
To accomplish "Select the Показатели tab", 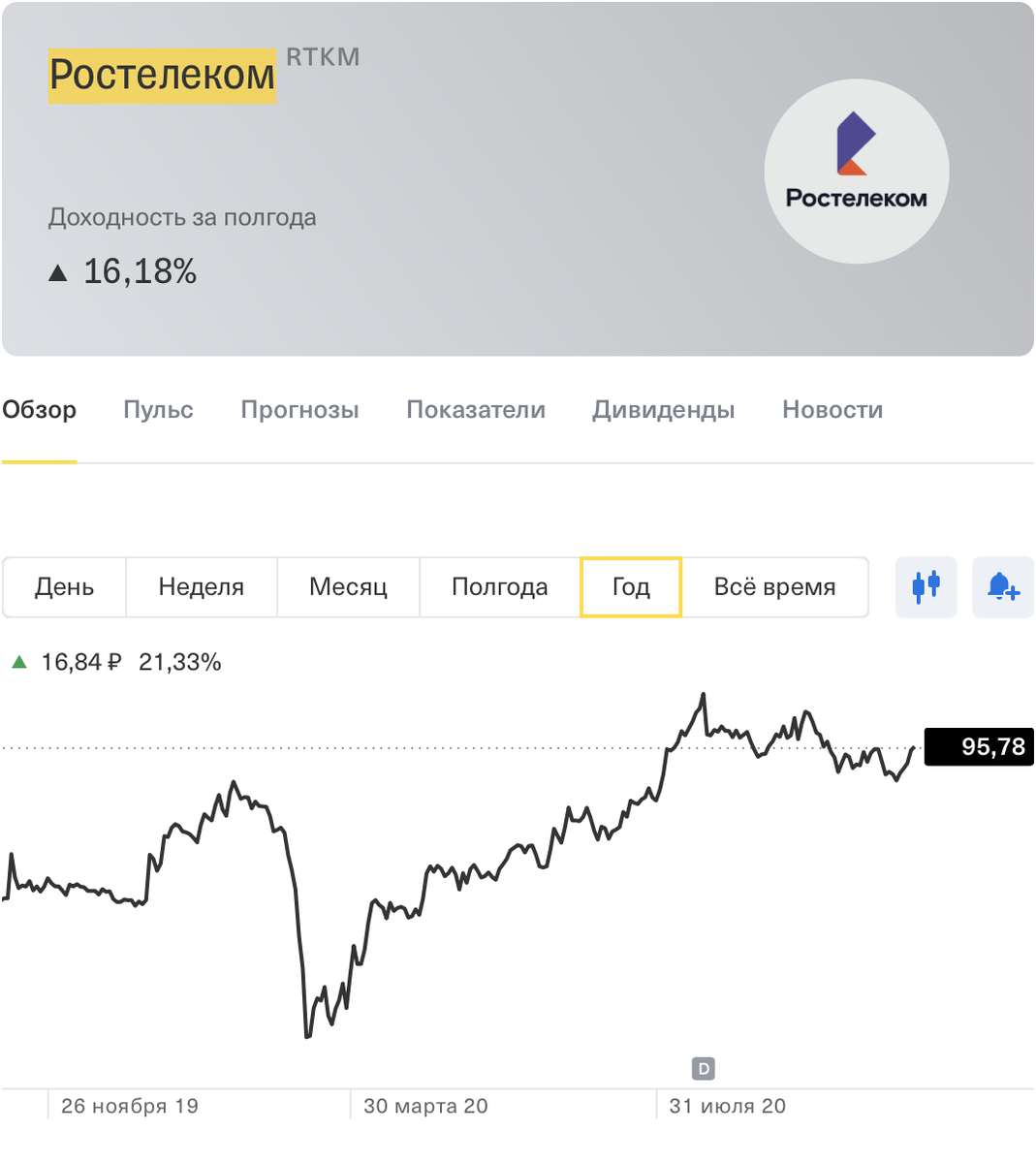I will pyautogui.click(x=476, y=409).
